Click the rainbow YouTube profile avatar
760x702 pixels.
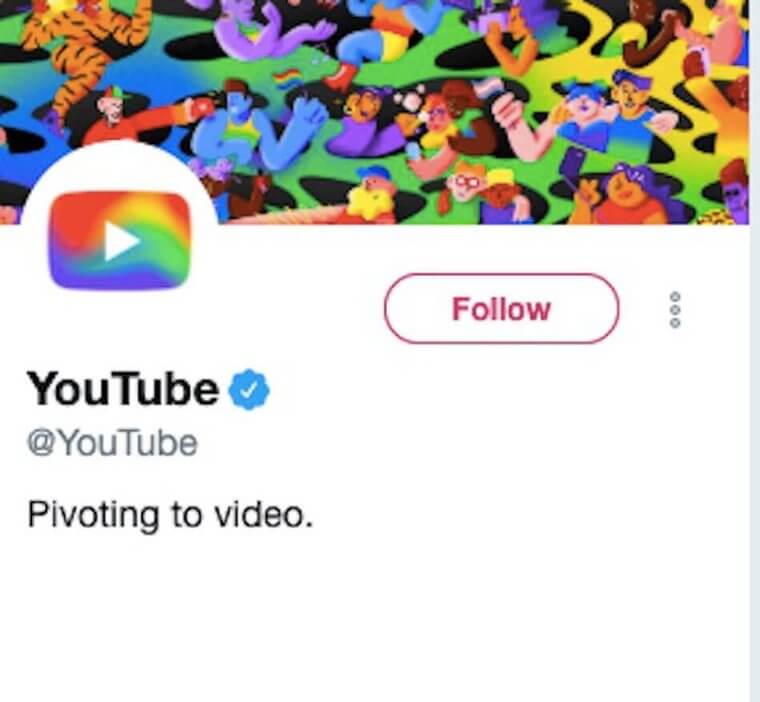(118, 241)
